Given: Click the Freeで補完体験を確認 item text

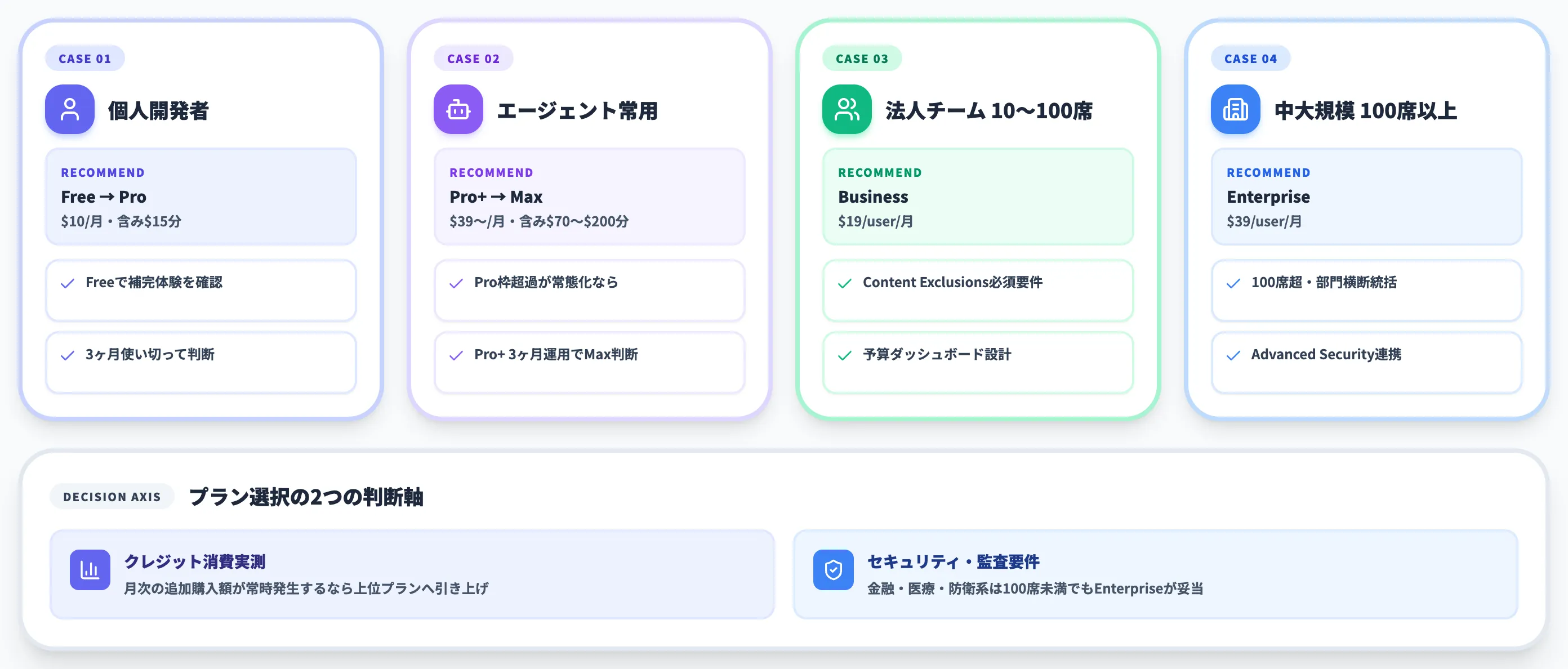Looking at the screenshot, I should pyautogui.click(x=154, y=283).
